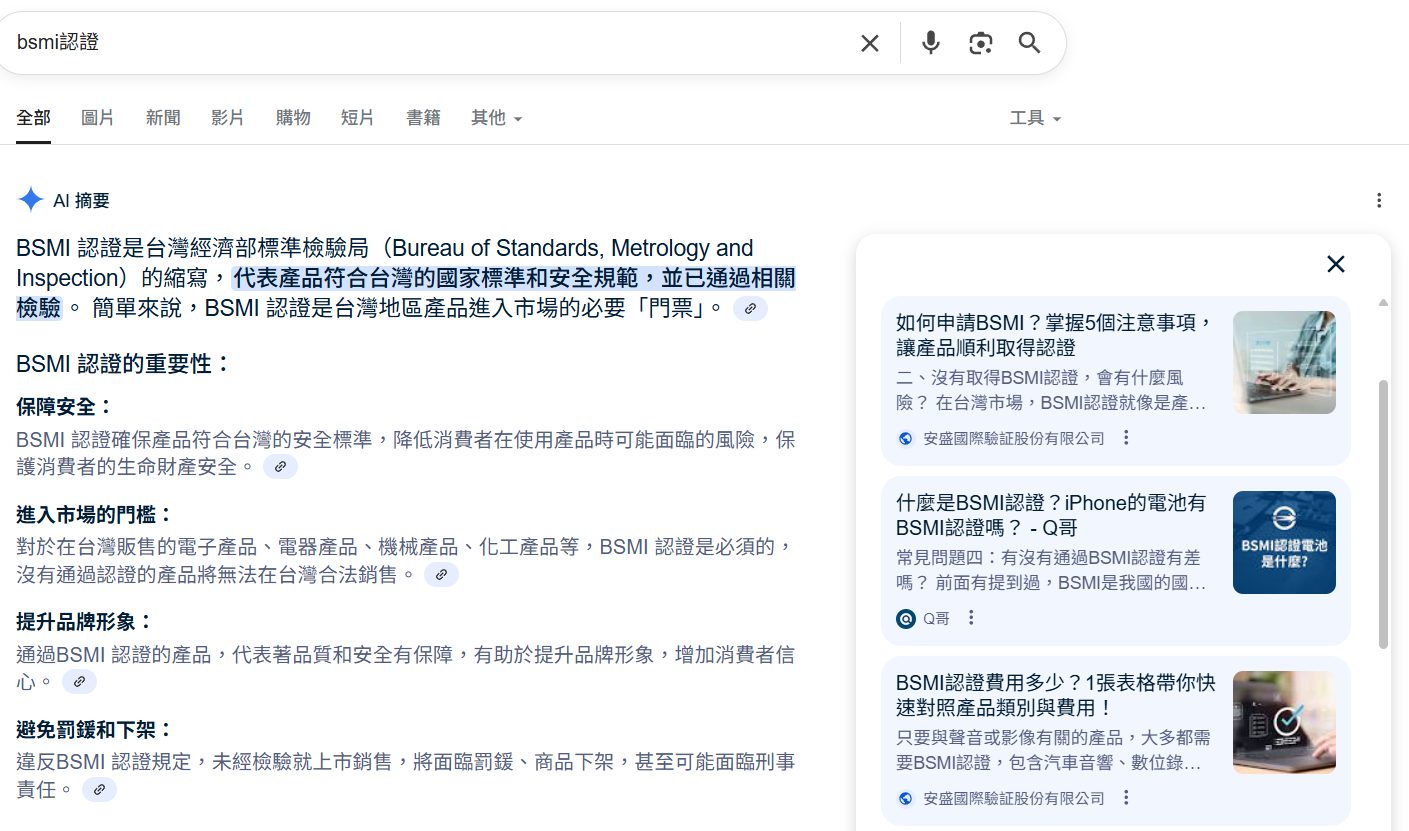Open three-dot menu on 如何申請BSMI card
Screen dimensions: 1409x831
[x=1127, y=438]
